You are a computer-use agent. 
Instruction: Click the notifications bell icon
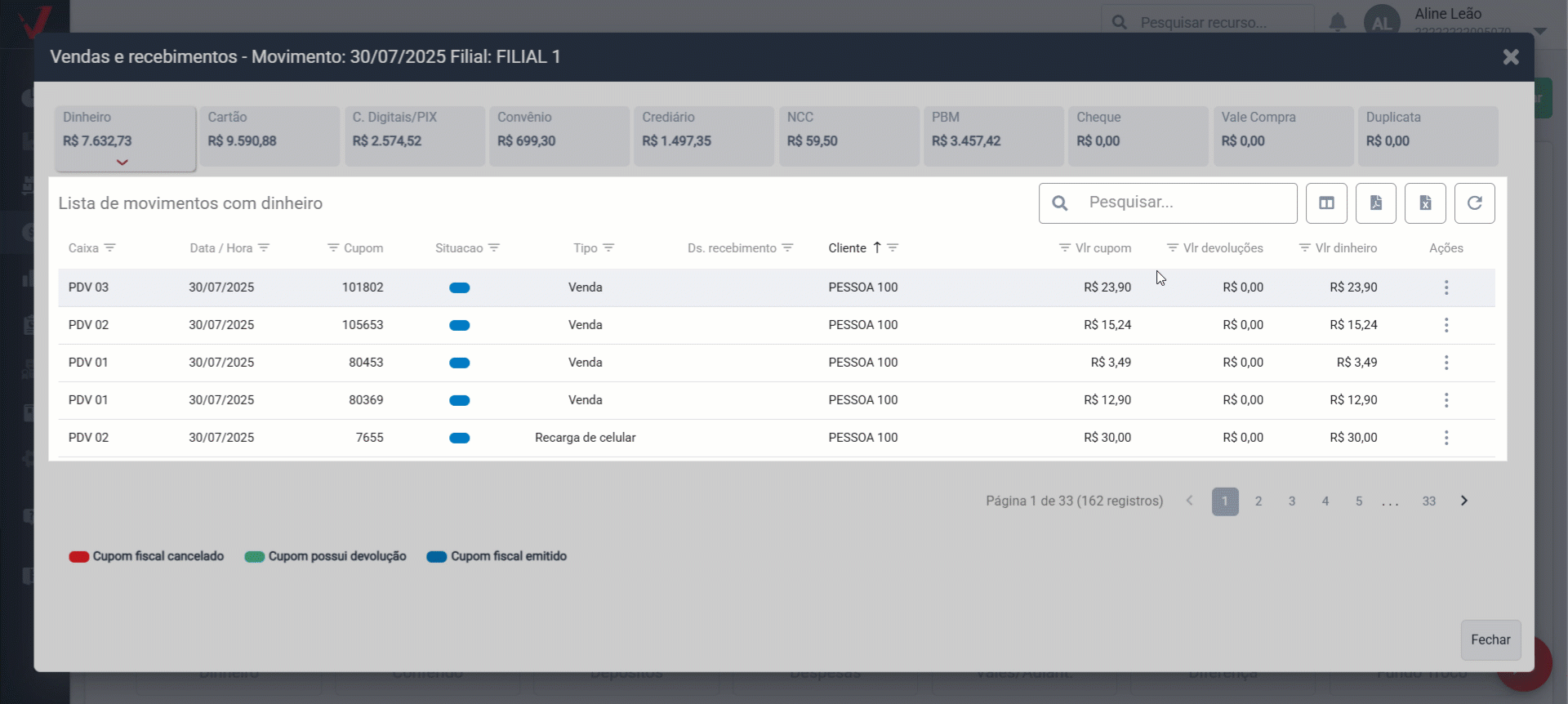pos(1338,22)
